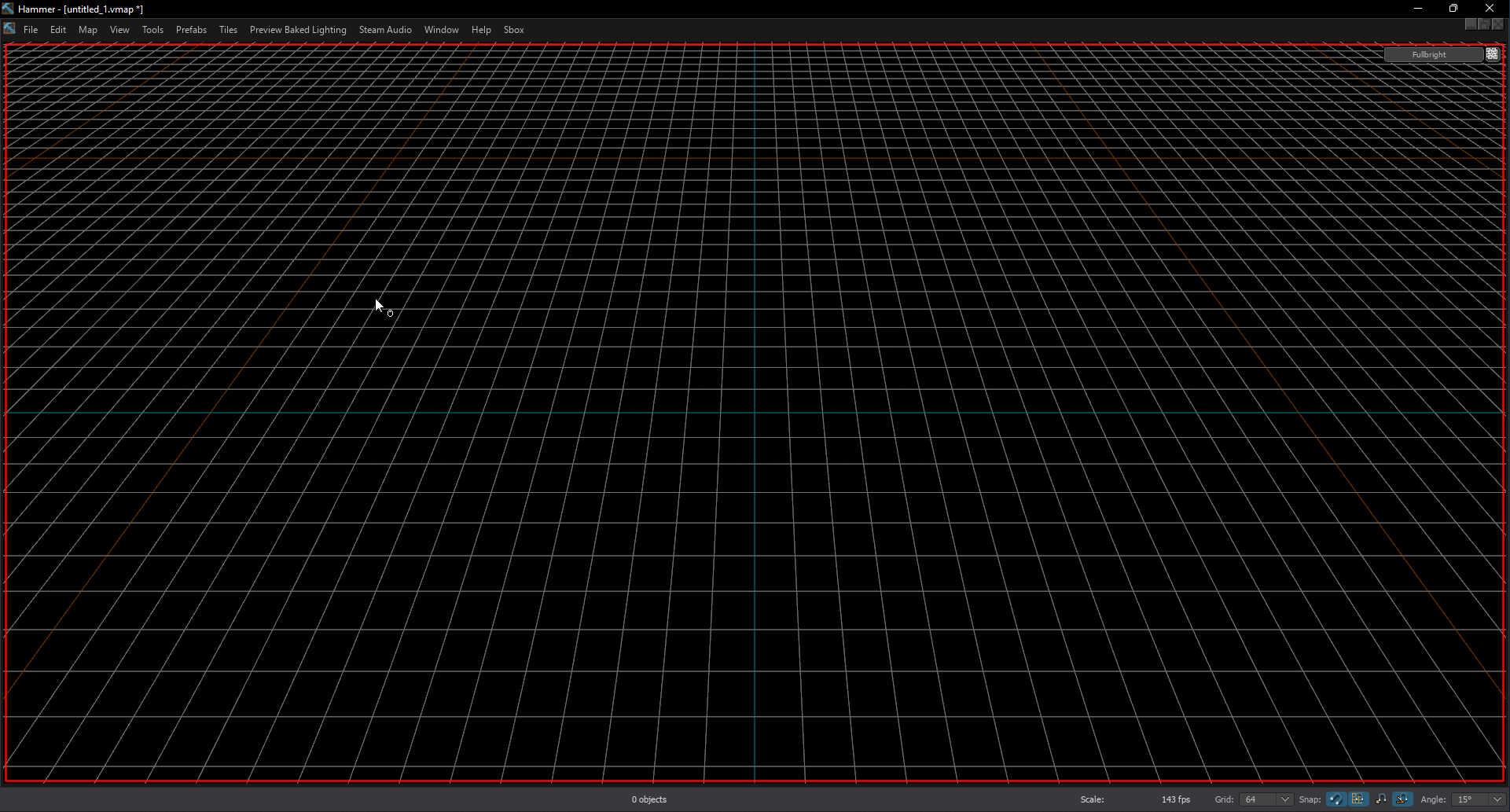Toggle the magnet snap icon
The width and height of the screenshot is (1510, 812).
1336,799
